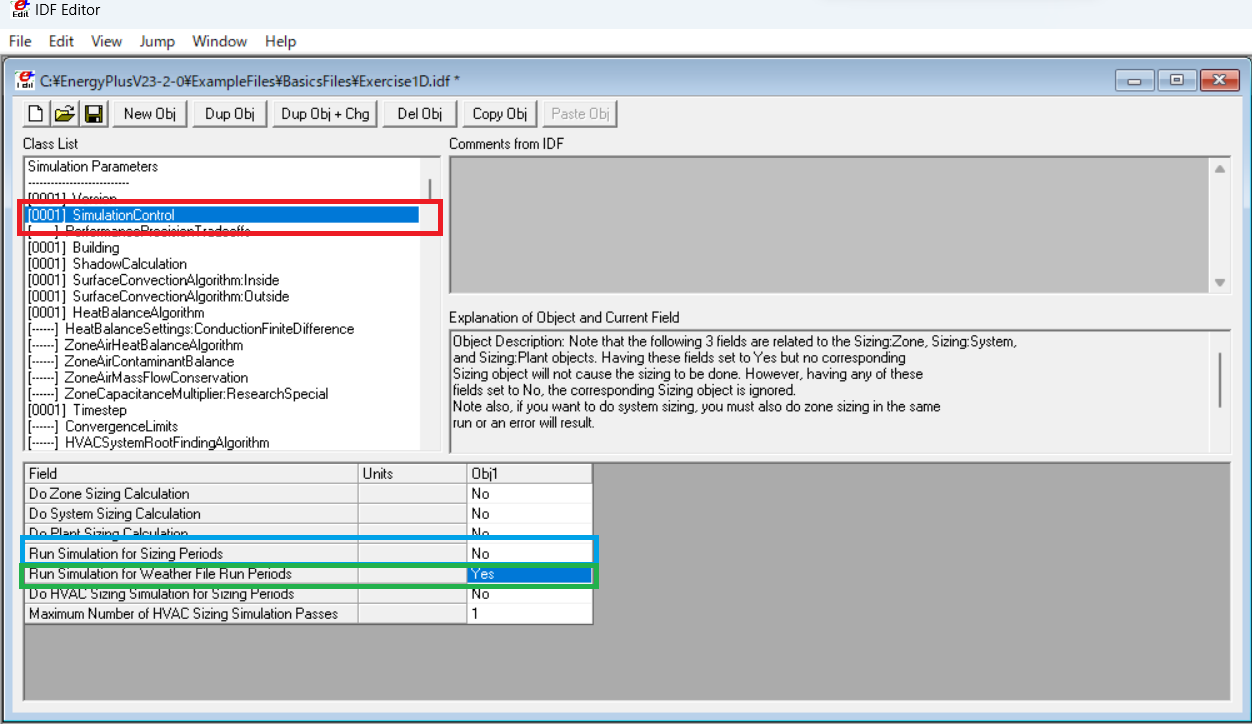1252x724 pixels.
Task: Open the Window menu
Action: (x=220, y=41)
